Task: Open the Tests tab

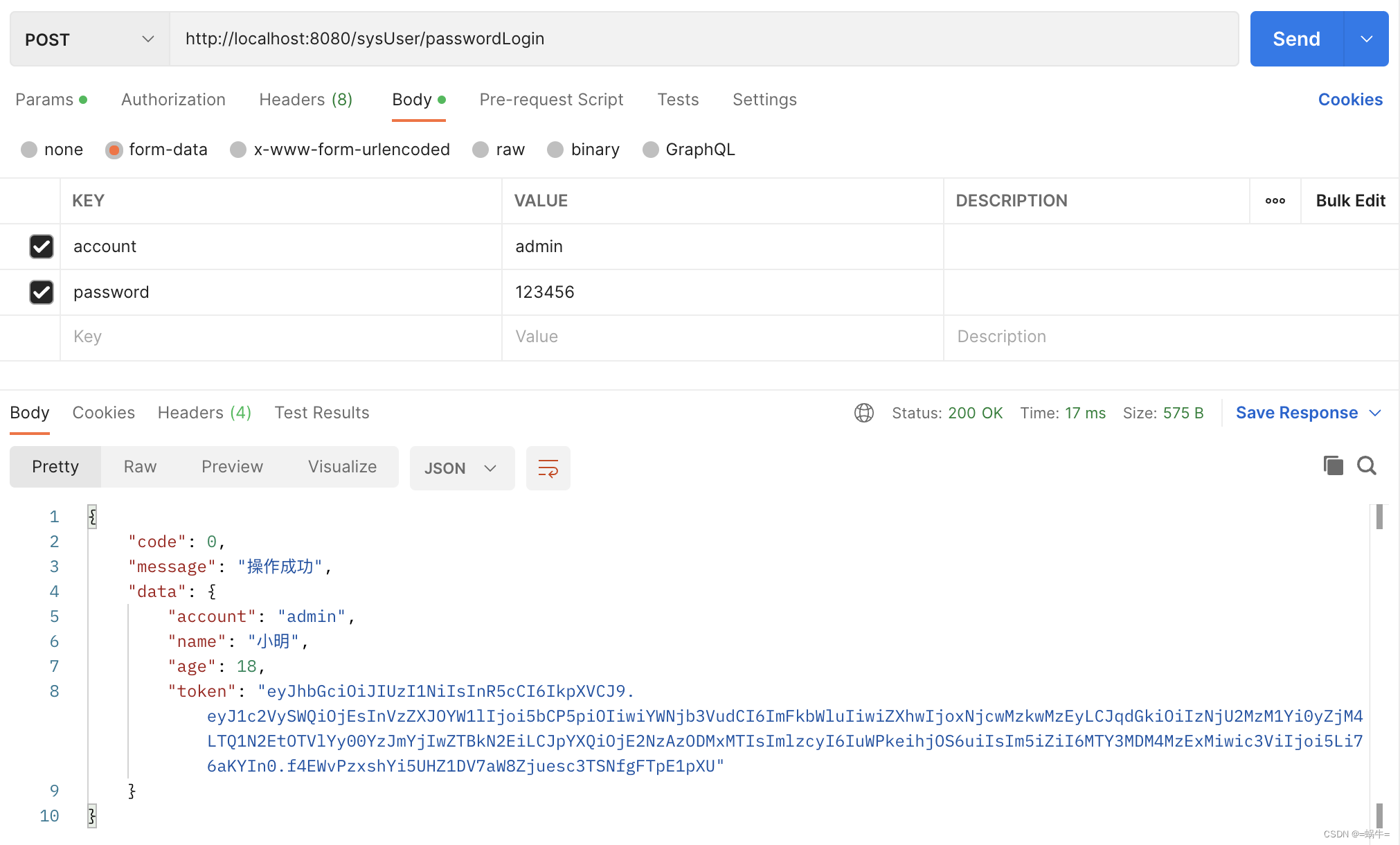Action: pos(678,100)
